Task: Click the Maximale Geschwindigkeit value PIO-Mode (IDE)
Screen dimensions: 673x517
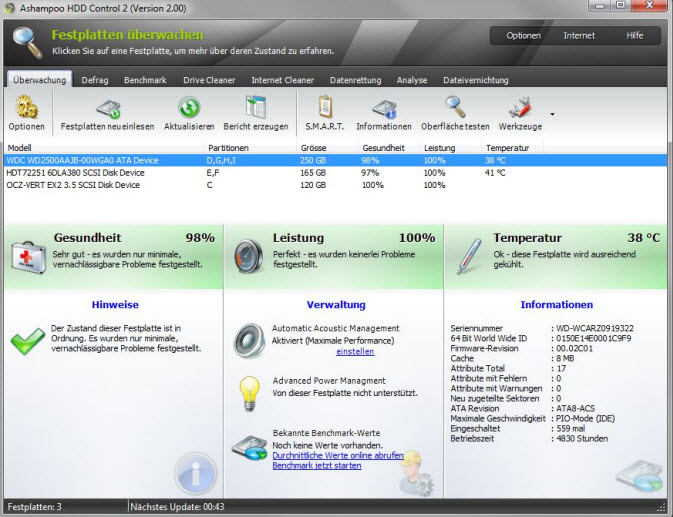Action: pos(585,418)
